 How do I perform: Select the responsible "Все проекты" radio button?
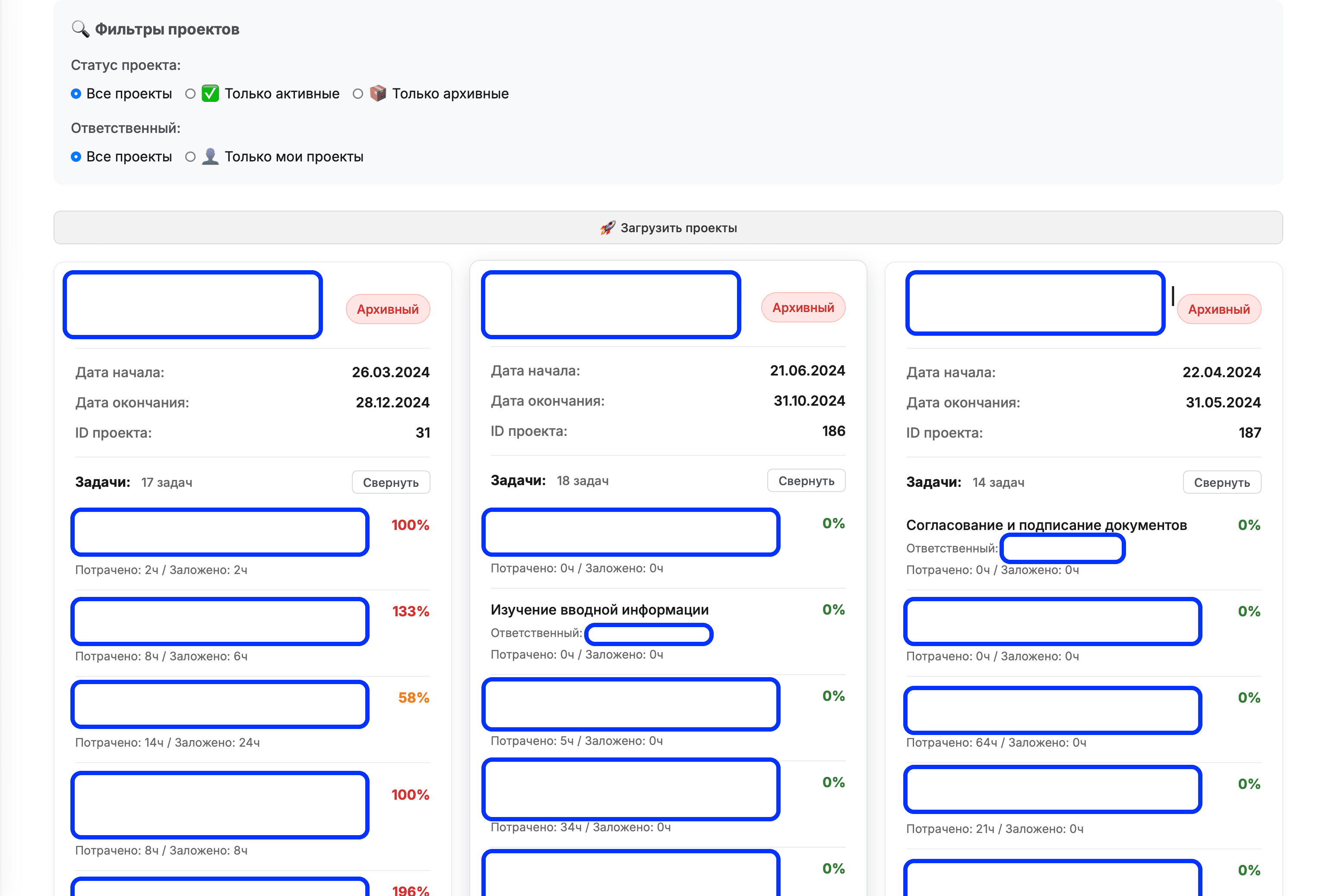click(x=76, y=157)
